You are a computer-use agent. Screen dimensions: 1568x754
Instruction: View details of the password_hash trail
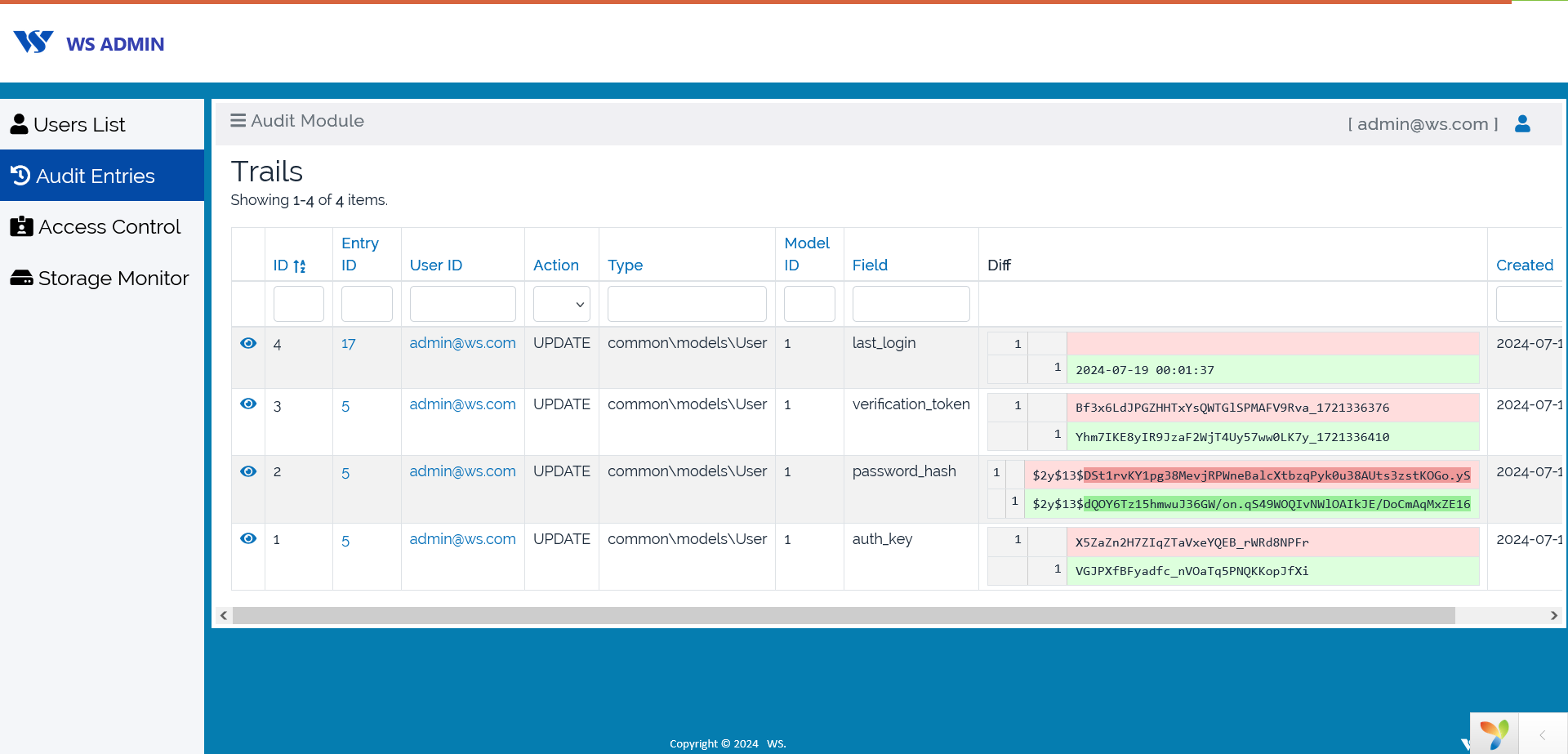pyautogui.click(x=248, y=472)
